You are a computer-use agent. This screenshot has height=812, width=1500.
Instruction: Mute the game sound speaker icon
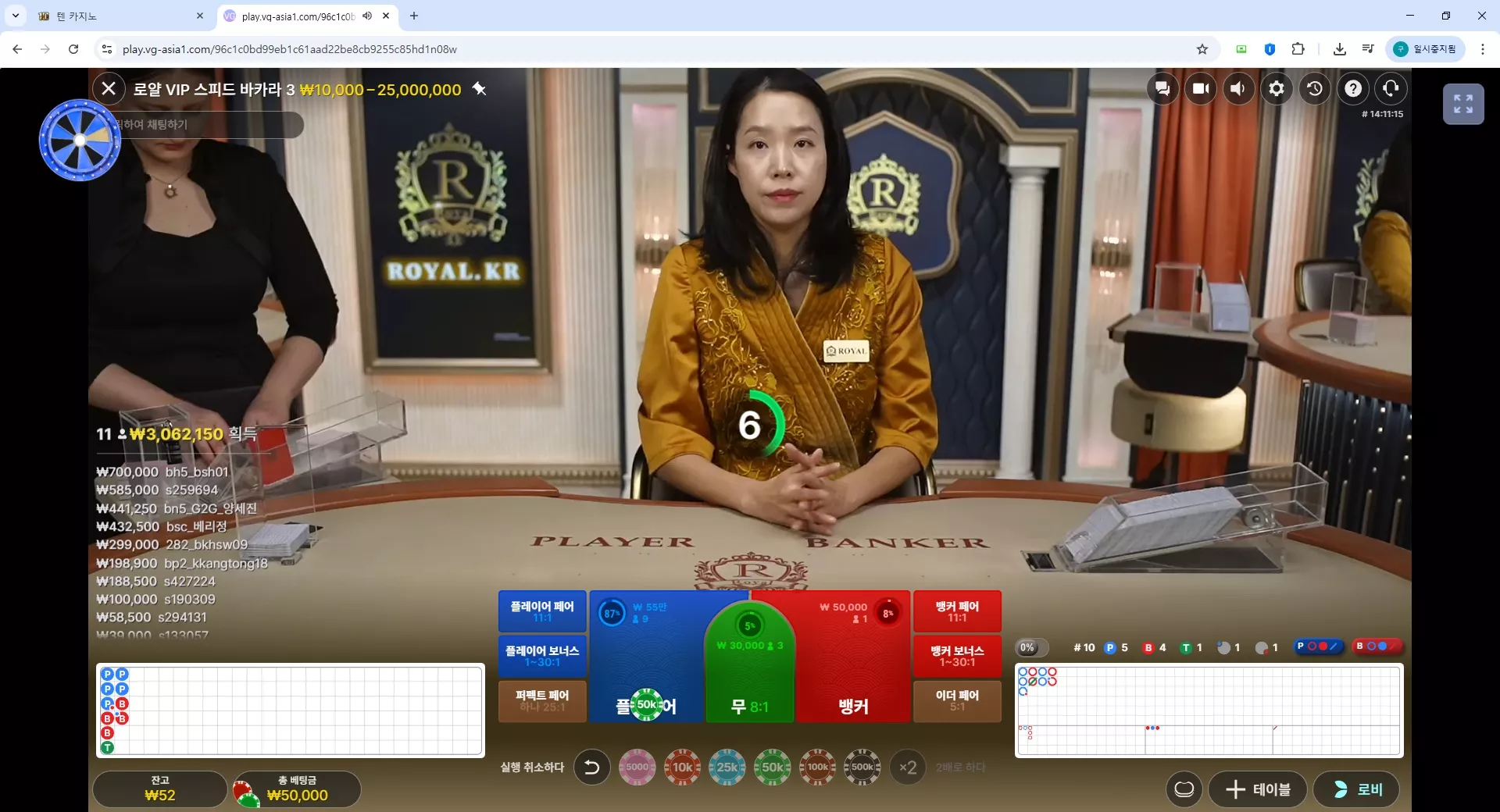point(1238,89)
